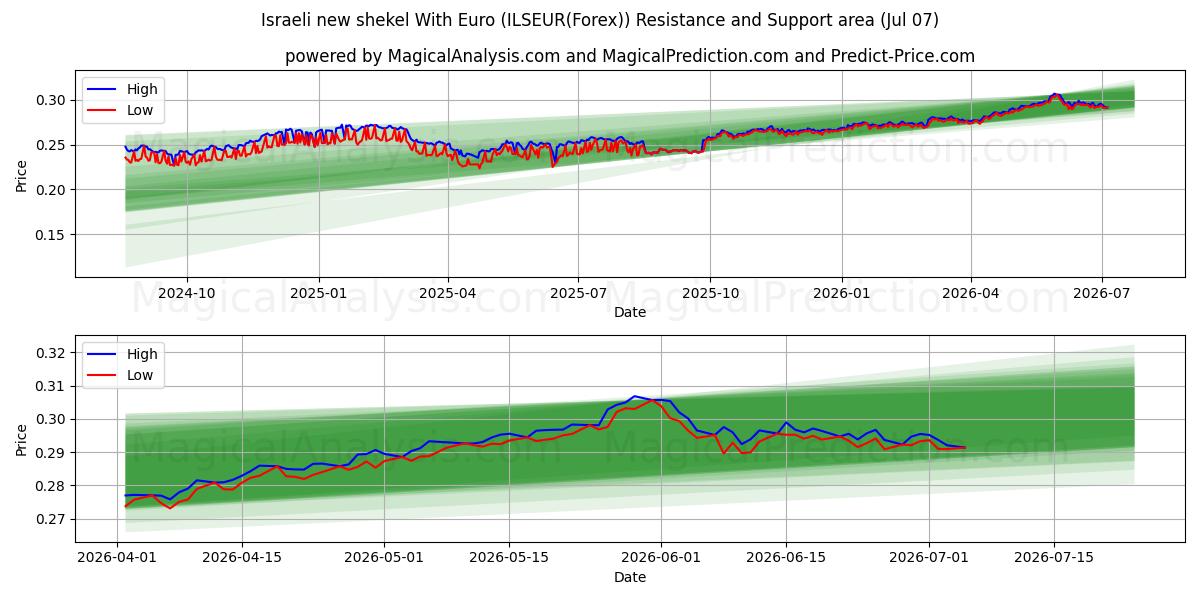This screenshot has width=1200, height=600.
Task: Click the '2024-10' x-axis label
Action: pos(187,293)
